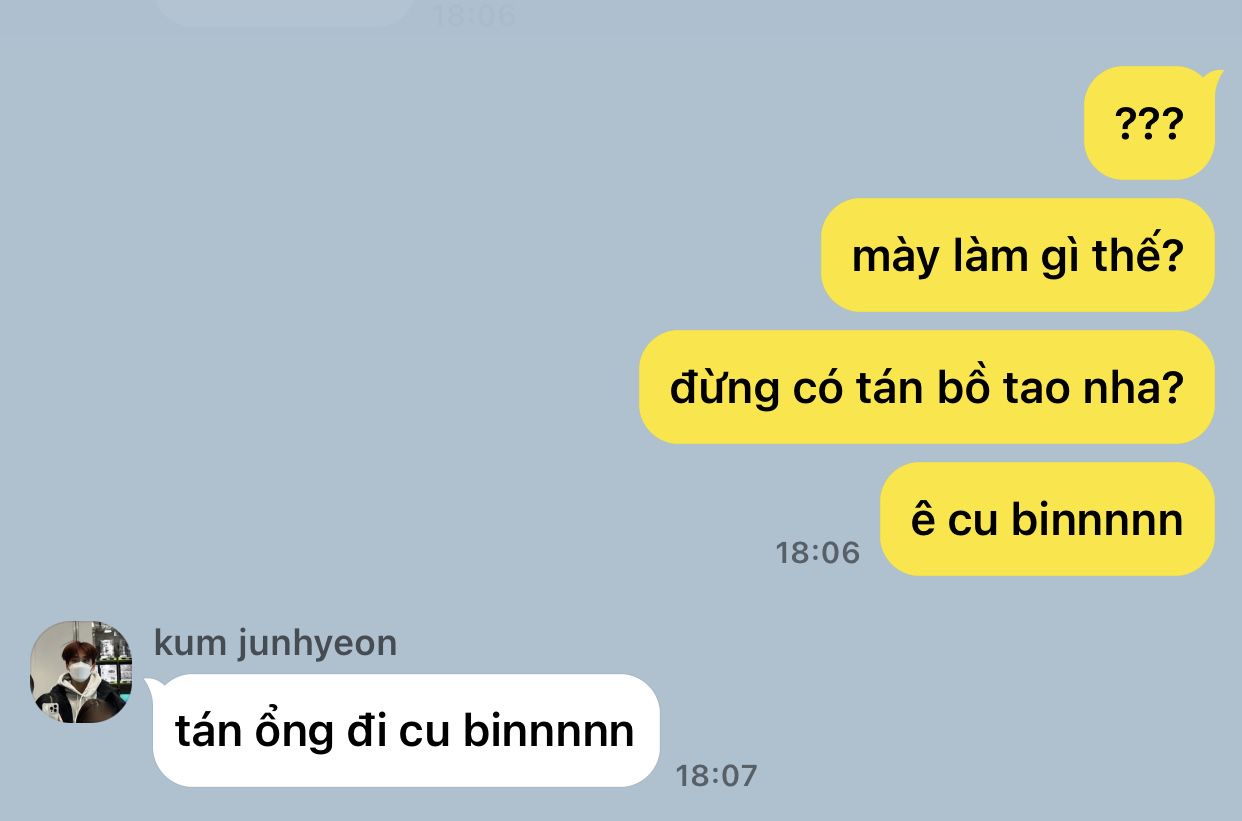This screenshot has width=1242, height=821.
Task: Click the tail of the "???" bubble
Action: (1213, 76)
